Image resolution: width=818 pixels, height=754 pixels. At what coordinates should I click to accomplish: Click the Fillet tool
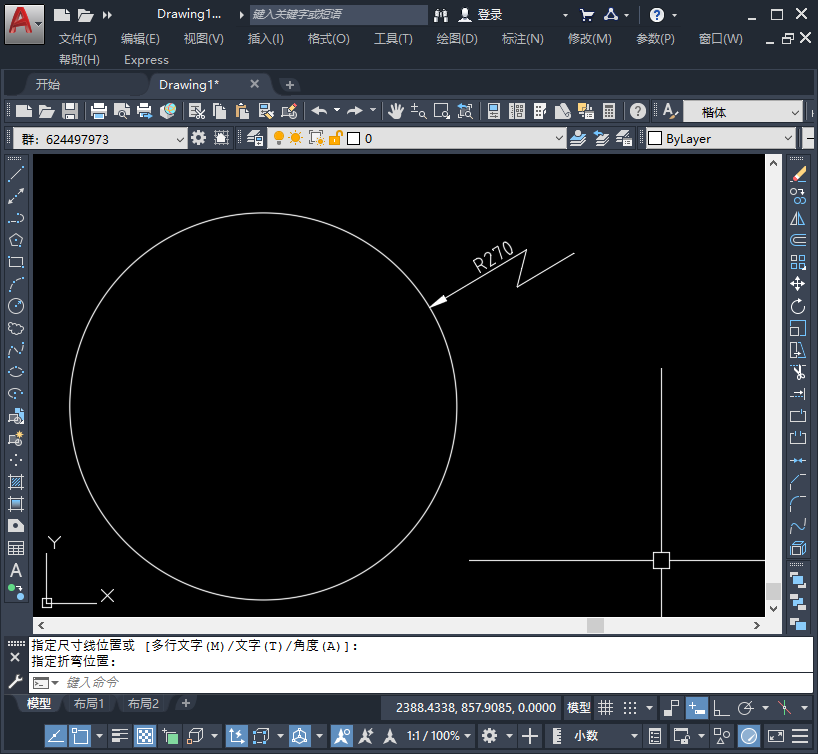798,504
